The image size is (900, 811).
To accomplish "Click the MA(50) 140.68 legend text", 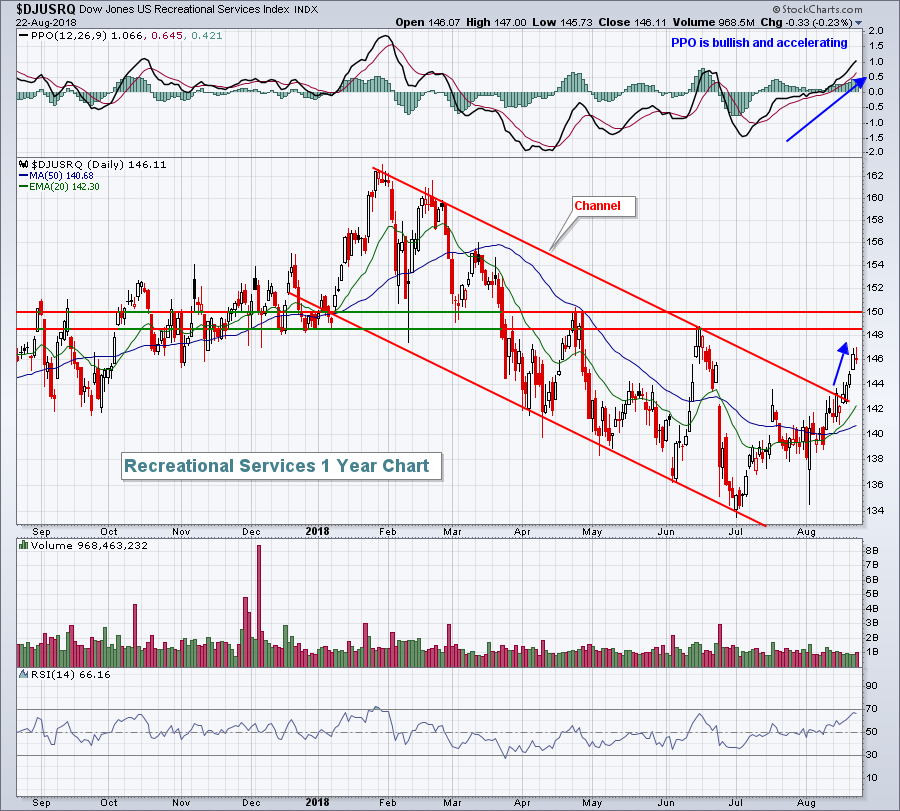I will pos(61,176).
